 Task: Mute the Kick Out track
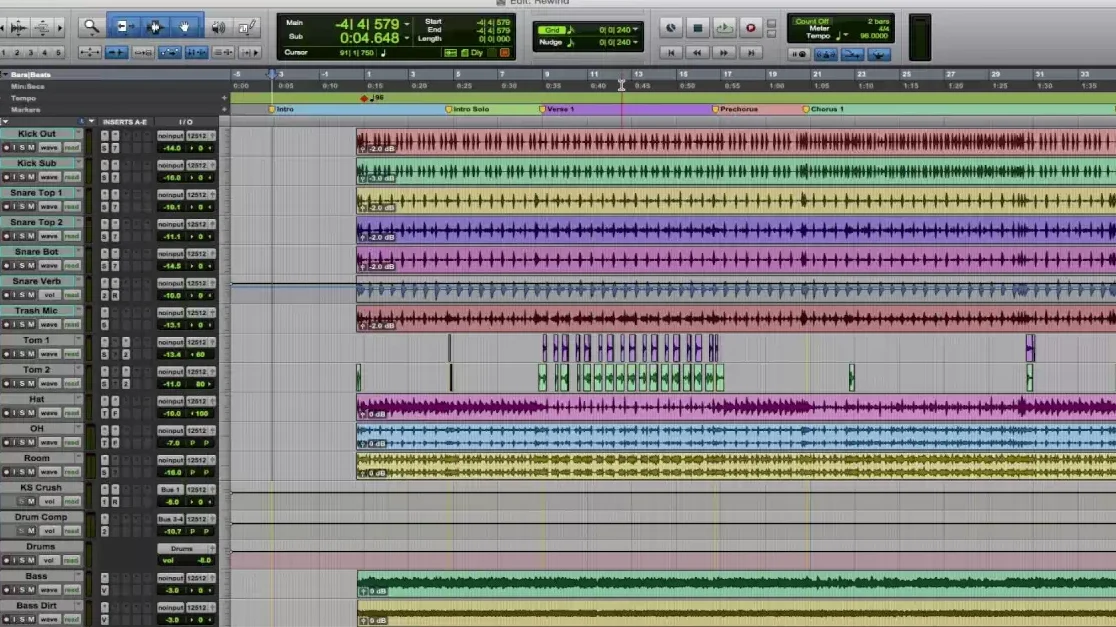point(31,147)
